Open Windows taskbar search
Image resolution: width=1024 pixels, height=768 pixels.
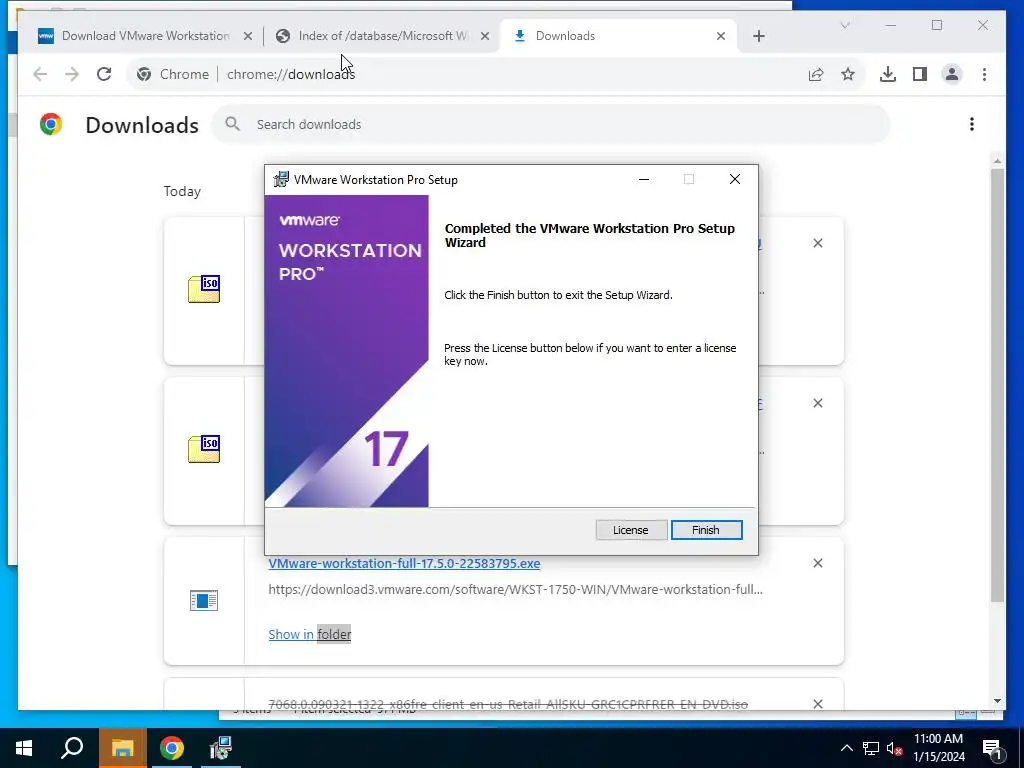pos(72,748)
